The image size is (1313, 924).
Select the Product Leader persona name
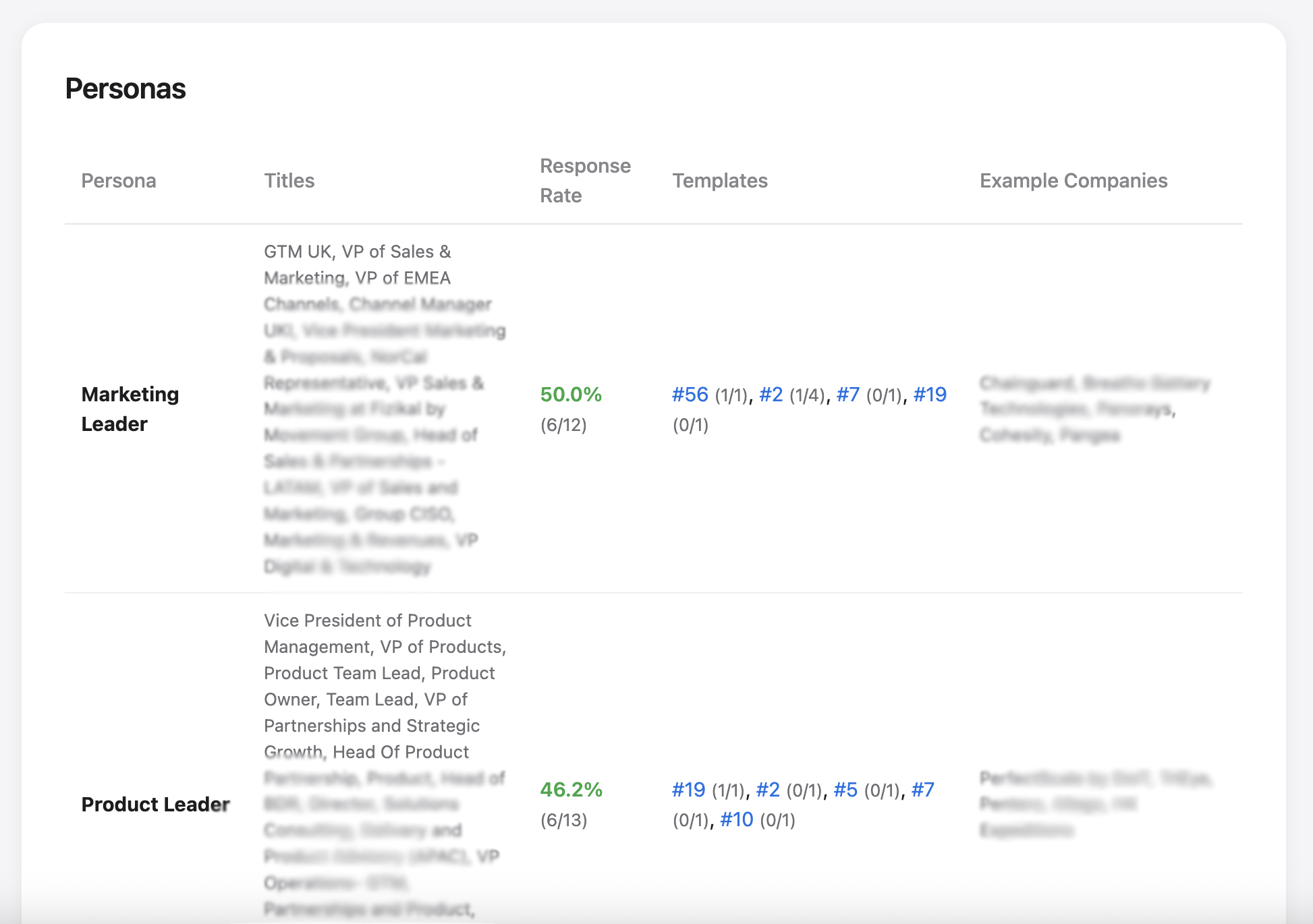(x=156, y=805)
